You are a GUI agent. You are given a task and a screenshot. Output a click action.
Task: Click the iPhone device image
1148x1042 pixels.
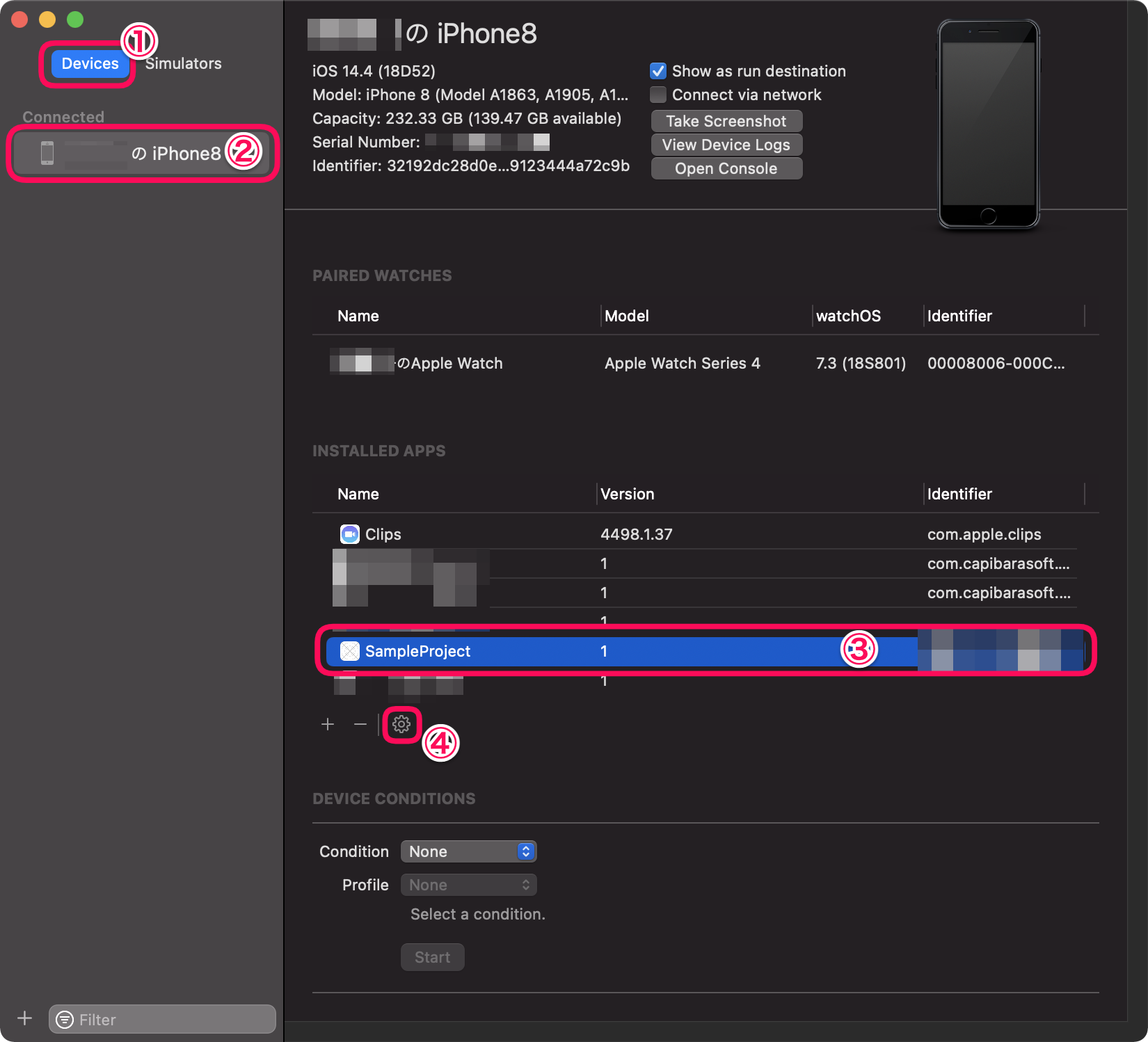(x=989, y=124)
